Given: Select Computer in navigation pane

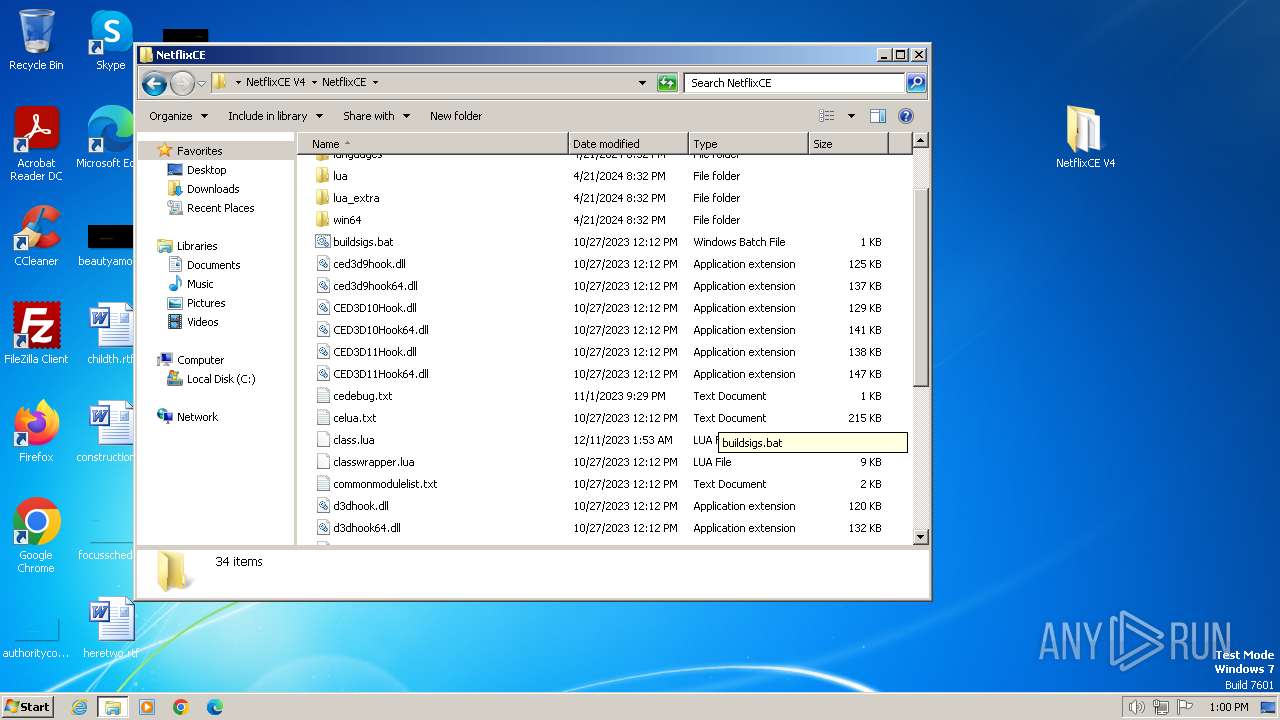Looking at the screenshot, I should click(200, 360).
